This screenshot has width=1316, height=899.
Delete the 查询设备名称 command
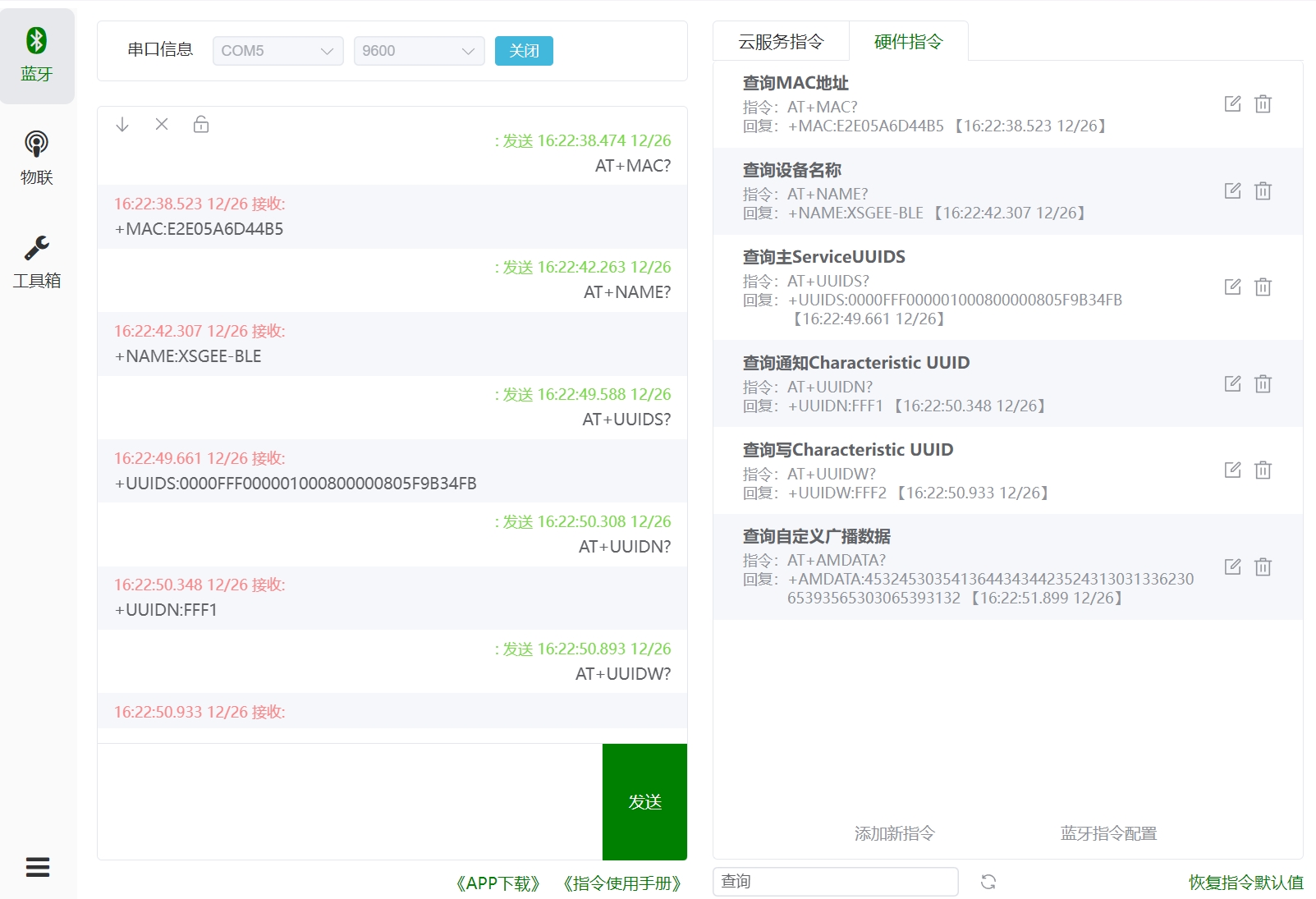1263,191
